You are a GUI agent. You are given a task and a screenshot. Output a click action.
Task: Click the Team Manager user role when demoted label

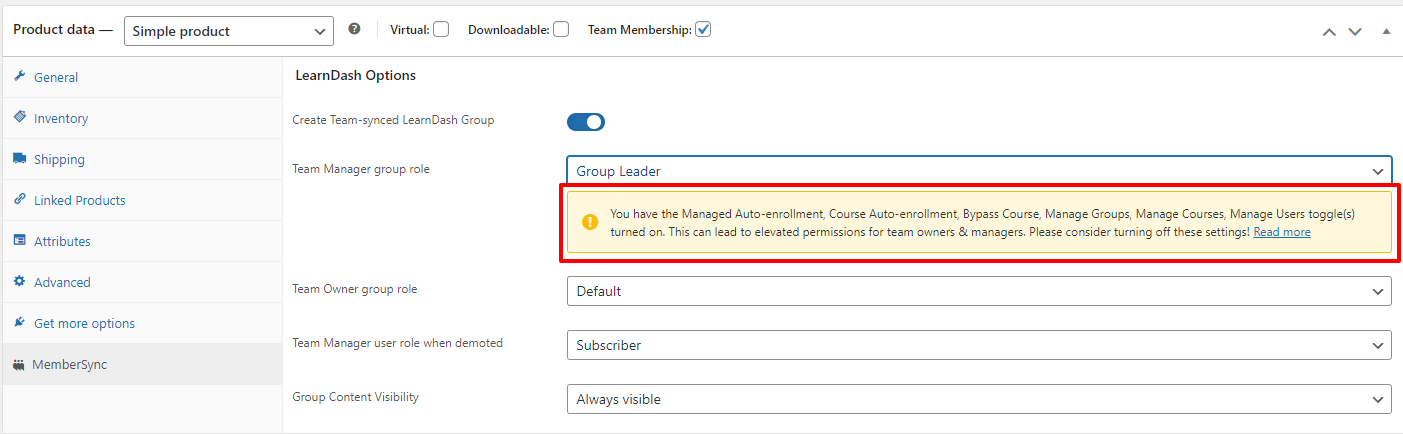tap(397, 343)
